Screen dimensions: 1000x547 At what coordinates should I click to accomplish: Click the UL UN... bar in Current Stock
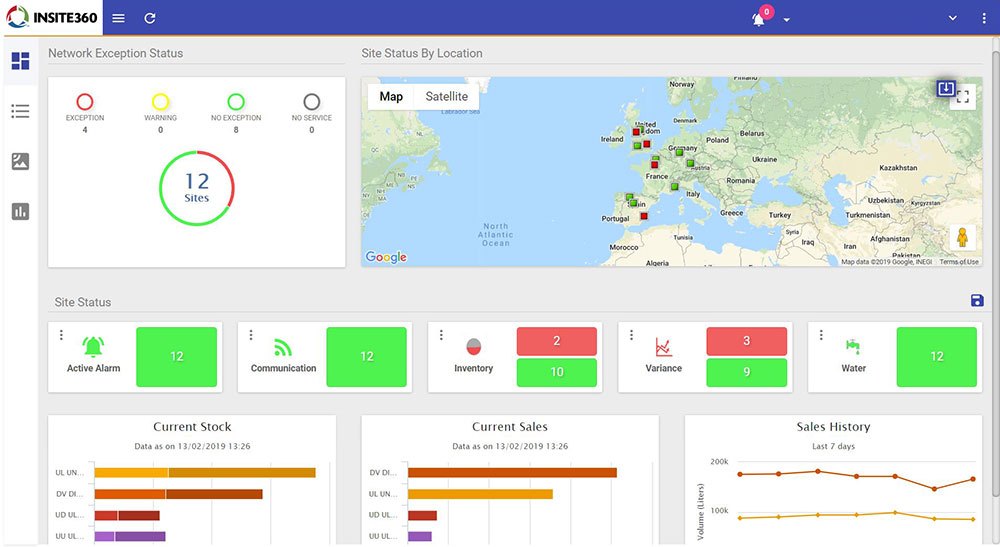click(205, 472)
